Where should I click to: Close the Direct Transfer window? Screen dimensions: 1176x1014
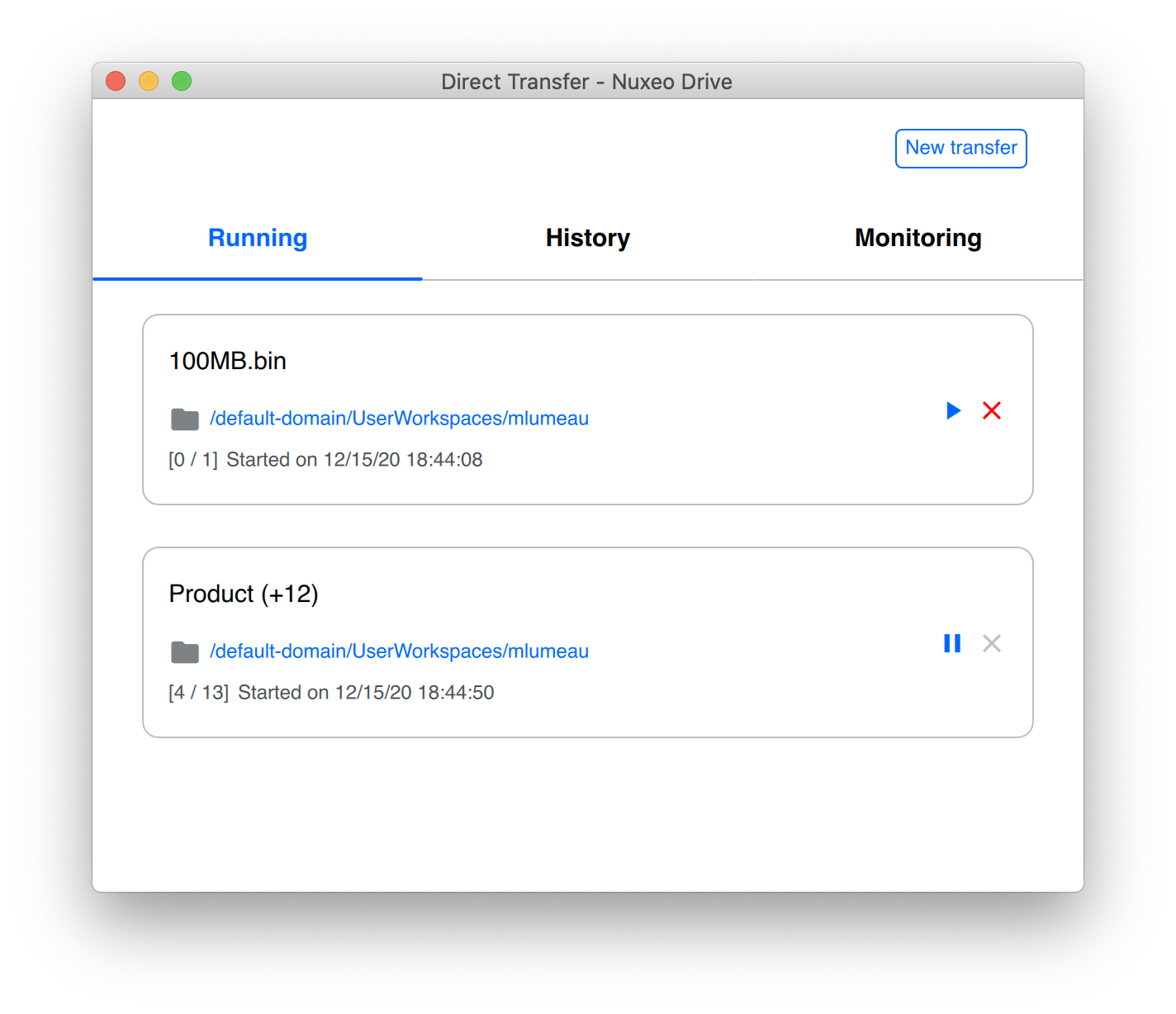pos(116,81)
